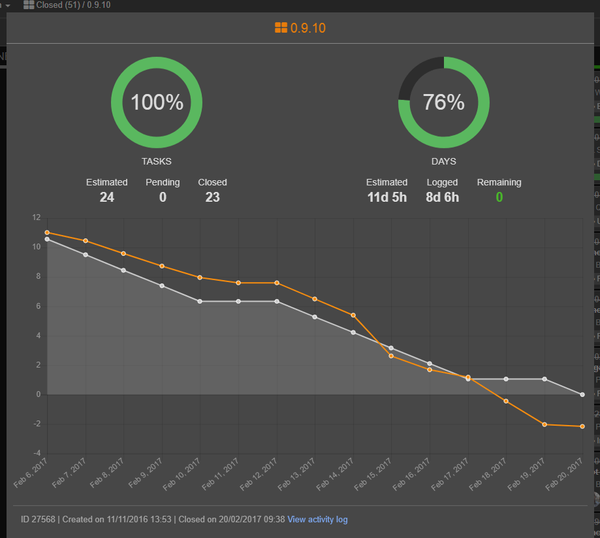Screen dimensions: 600x538
Task: Click the Estimated days value 11d 5h
Action: (387, 198)
